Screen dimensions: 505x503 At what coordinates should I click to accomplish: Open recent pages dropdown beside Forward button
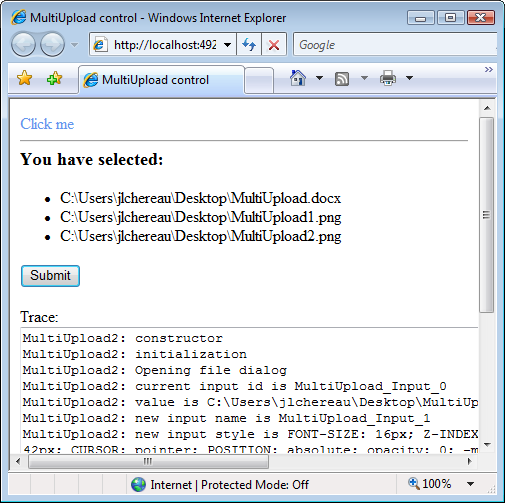tap(74, 45)
